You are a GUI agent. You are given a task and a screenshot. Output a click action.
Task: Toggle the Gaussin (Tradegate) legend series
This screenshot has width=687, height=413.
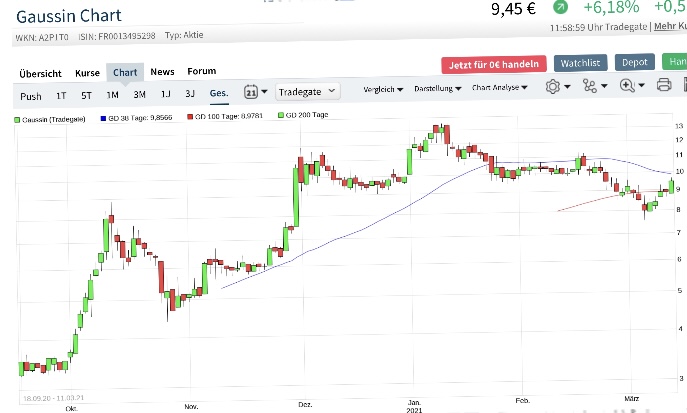click(50, 116)
